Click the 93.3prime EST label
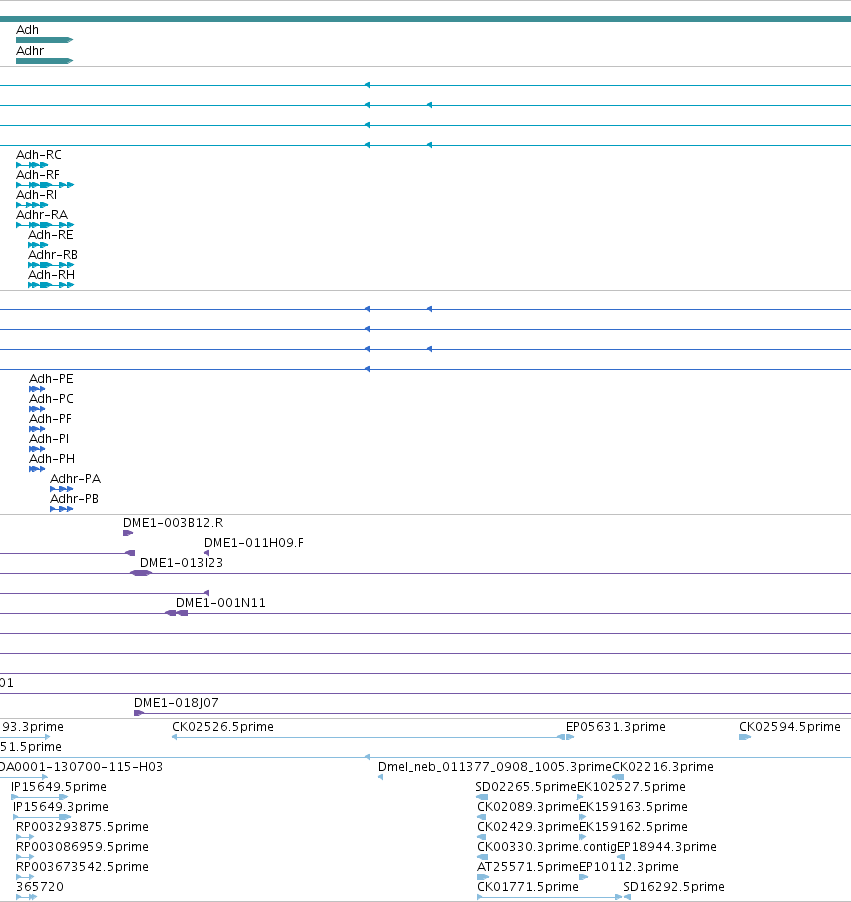851x902 pixels. point(32,727)
